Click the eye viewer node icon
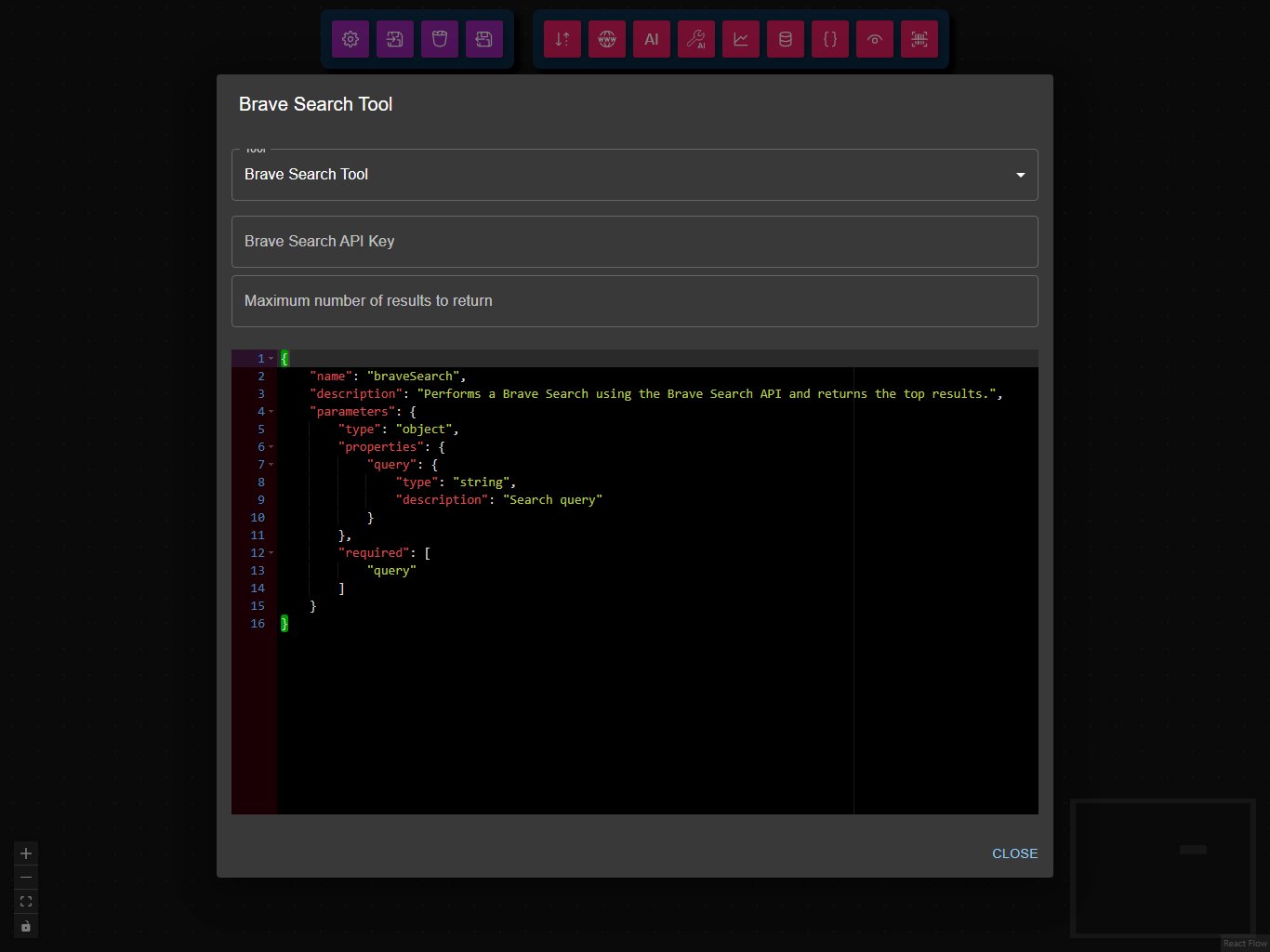This screenshot has width=1270, height=952. pyautogui.click(x=875, y=39)
